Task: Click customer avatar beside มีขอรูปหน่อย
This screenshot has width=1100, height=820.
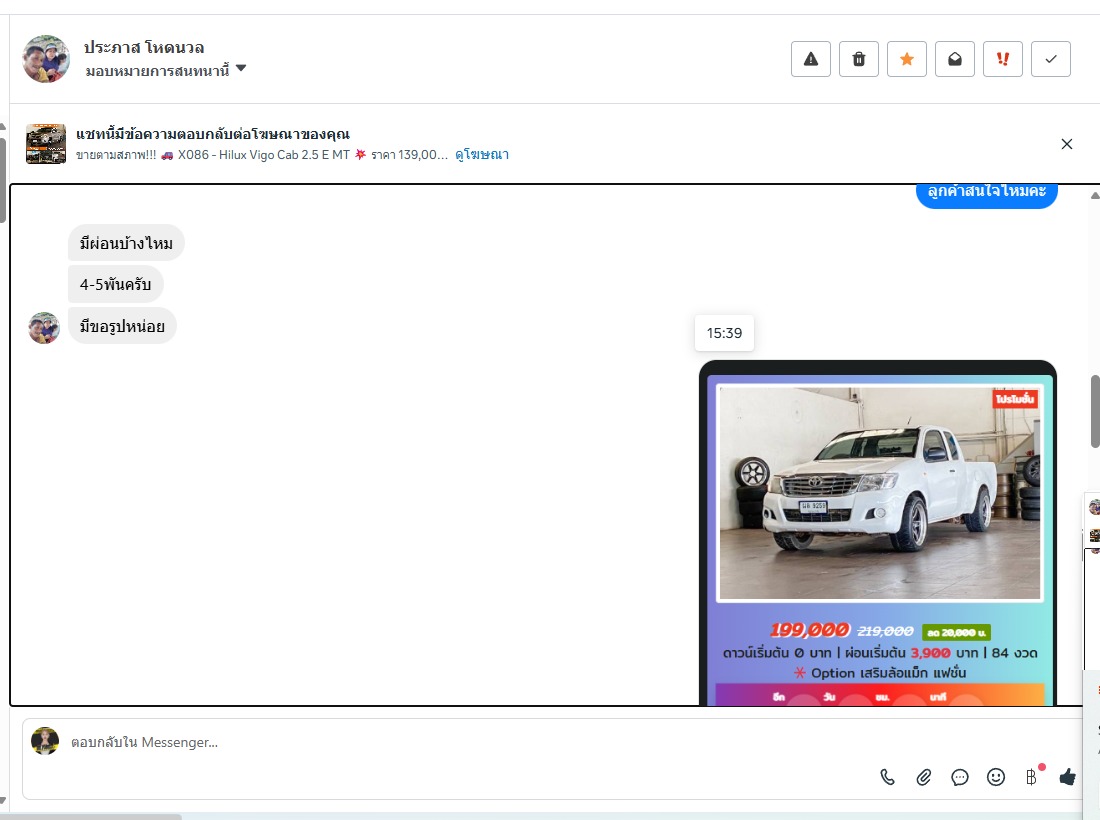Action: (44, 328)
